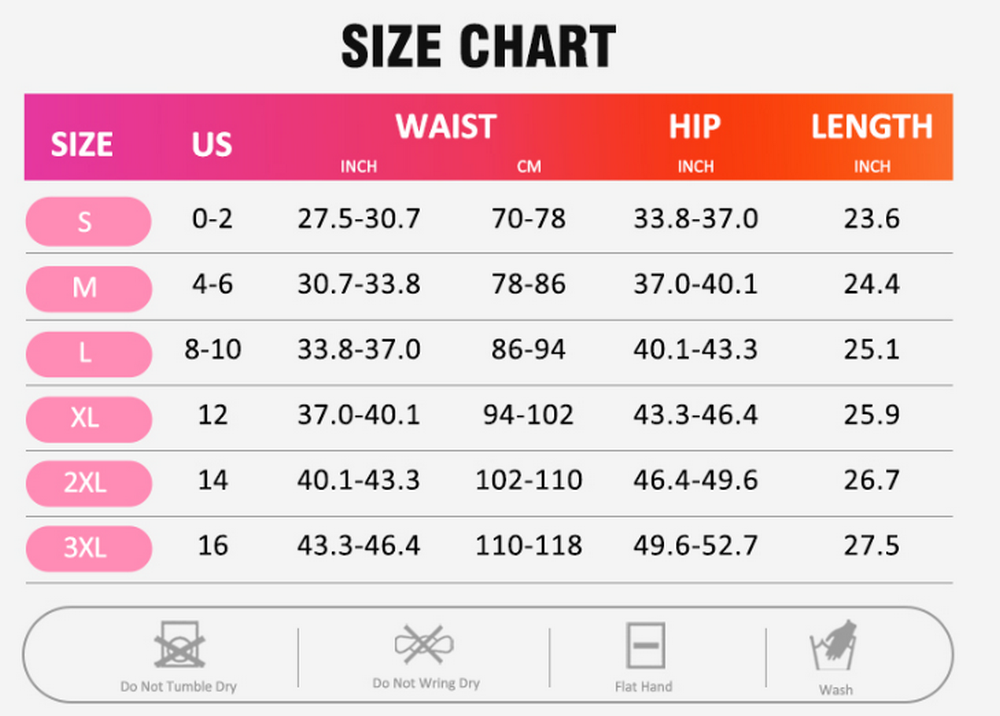Click the WAIST column header
This screenshot has width=1000, height=716.
445,126
